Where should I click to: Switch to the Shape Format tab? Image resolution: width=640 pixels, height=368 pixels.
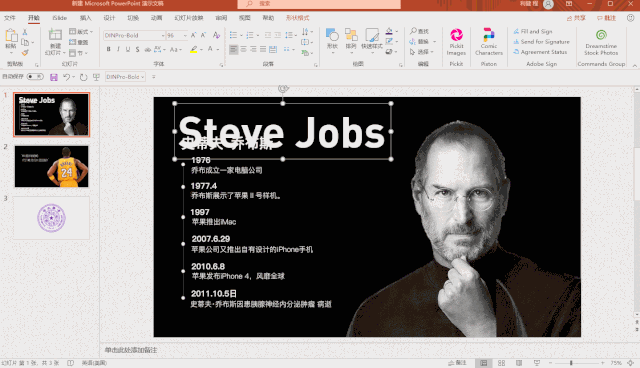pyautogui.click(x=298, y=18)
